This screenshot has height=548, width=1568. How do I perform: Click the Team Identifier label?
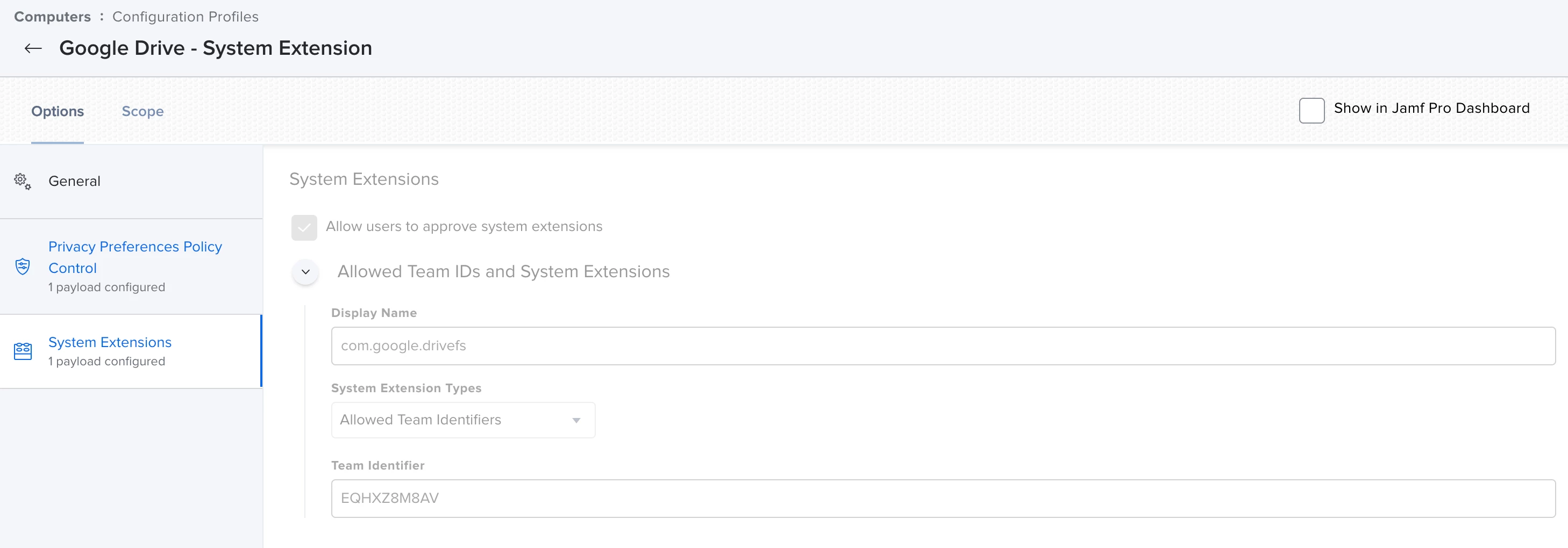click(377, 465)
